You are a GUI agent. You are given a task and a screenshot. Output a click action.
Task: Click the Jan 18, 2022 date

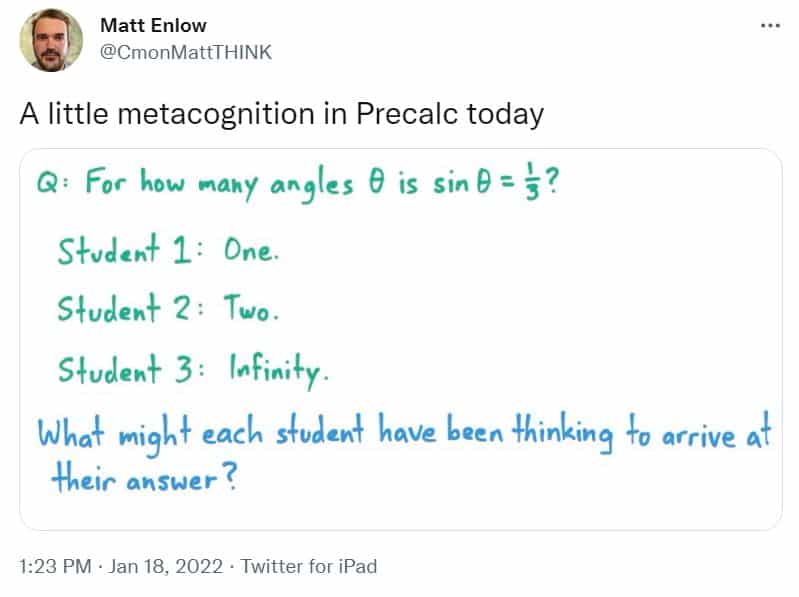(x=166, y=566)
